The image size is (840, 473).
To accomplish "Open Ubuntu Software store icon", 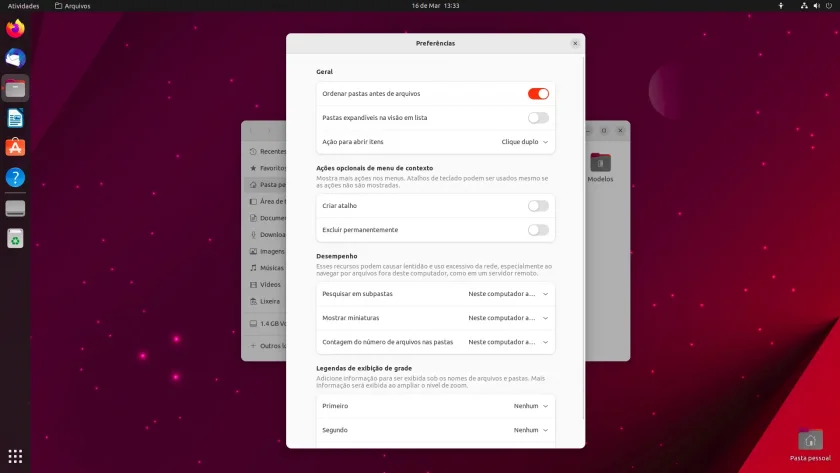I will coord(15,147).
